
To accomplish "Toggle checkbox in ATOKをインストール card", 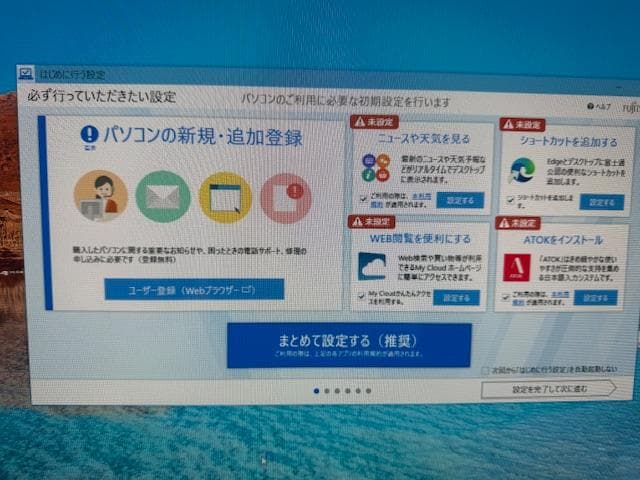I will pos(505,297).
